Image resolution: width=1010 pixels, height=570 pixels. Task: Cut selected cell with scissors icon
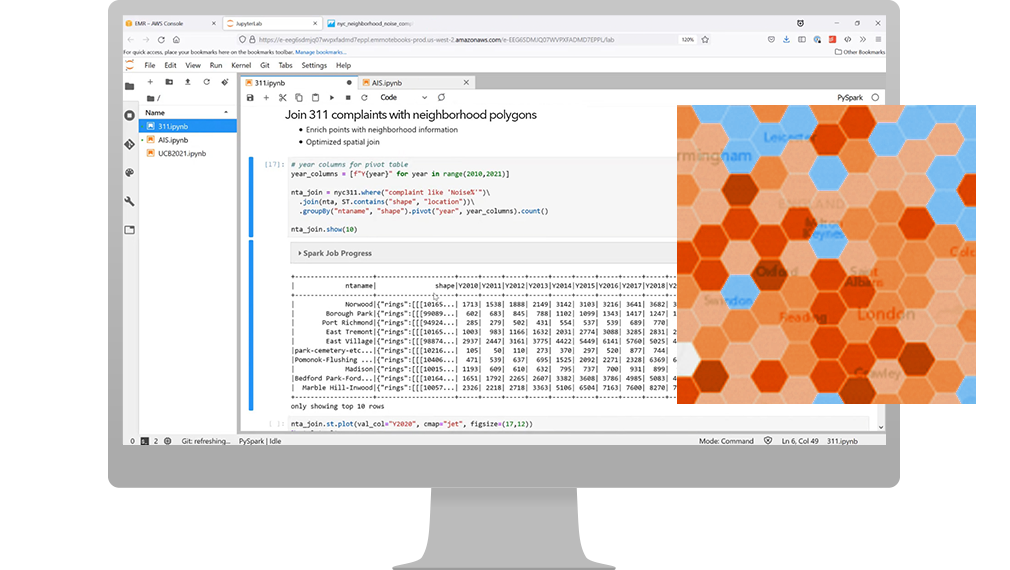pos(283,98)
